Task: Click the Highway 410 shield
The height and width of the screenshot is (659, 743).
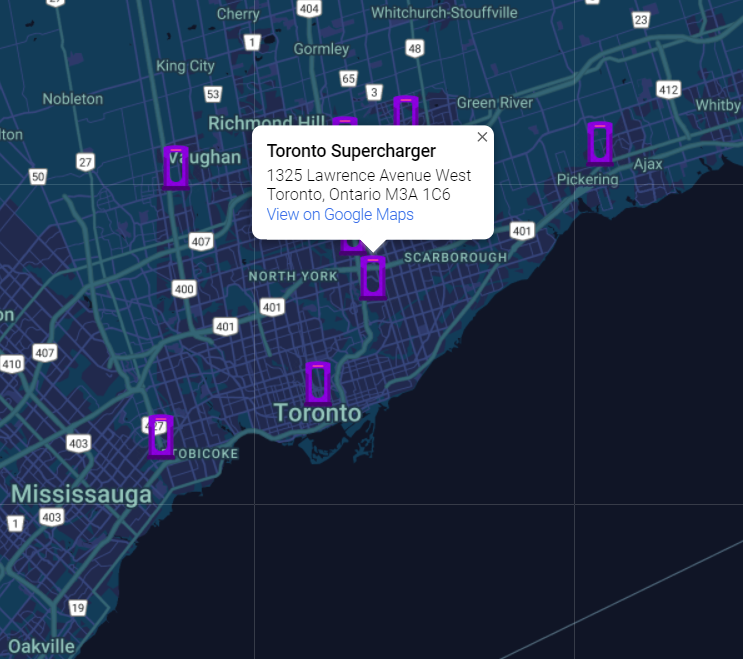Action: 12,364
